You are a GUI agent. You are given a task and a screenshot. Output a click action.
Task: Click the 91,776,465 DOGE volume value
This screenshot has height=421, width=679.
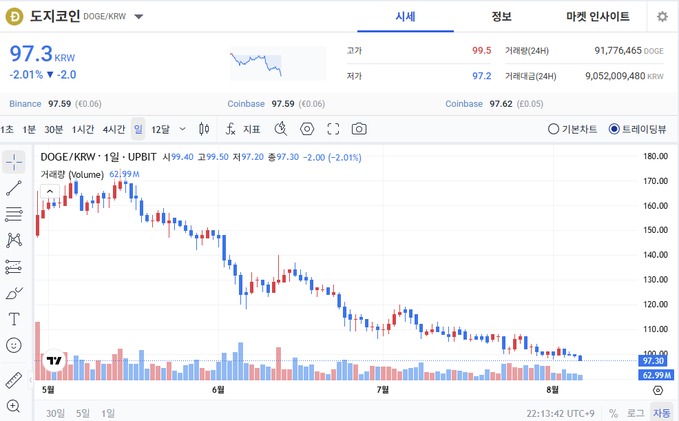pyautogui.click(x=629, y=51)
